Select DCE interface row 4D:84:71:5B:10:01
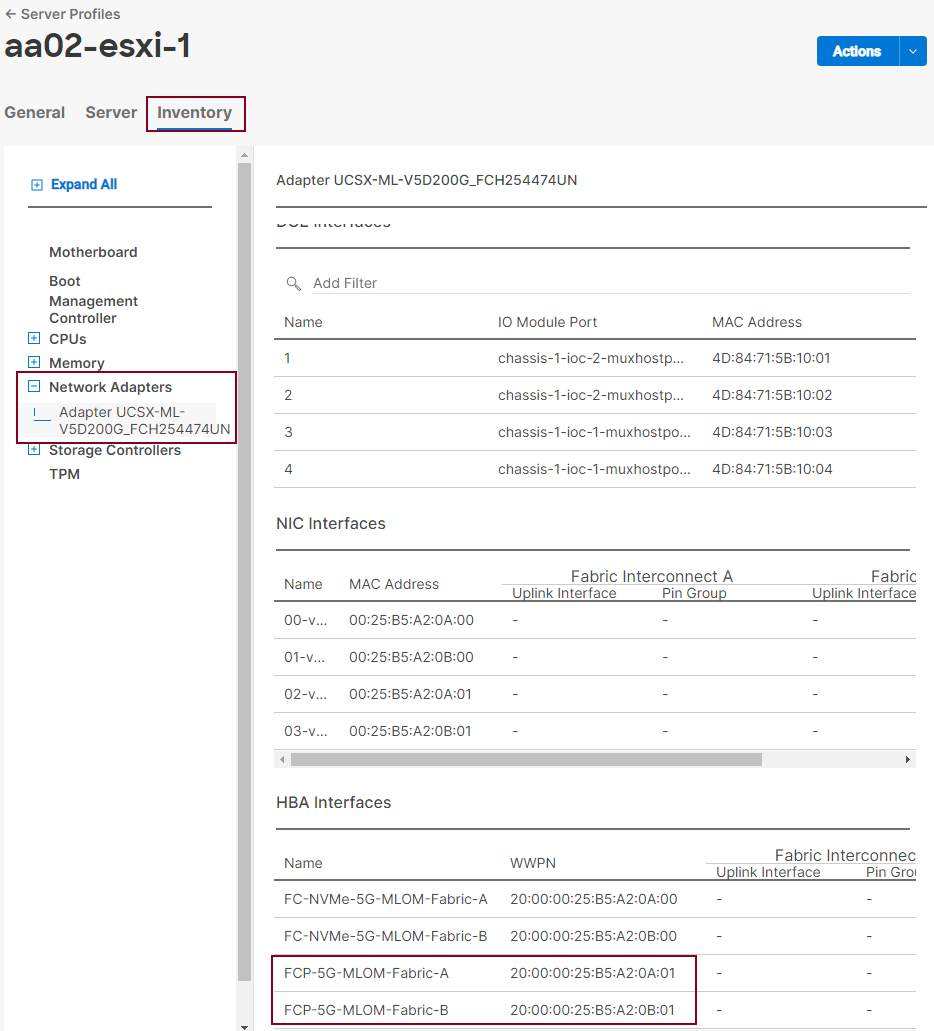 point(595,358)
